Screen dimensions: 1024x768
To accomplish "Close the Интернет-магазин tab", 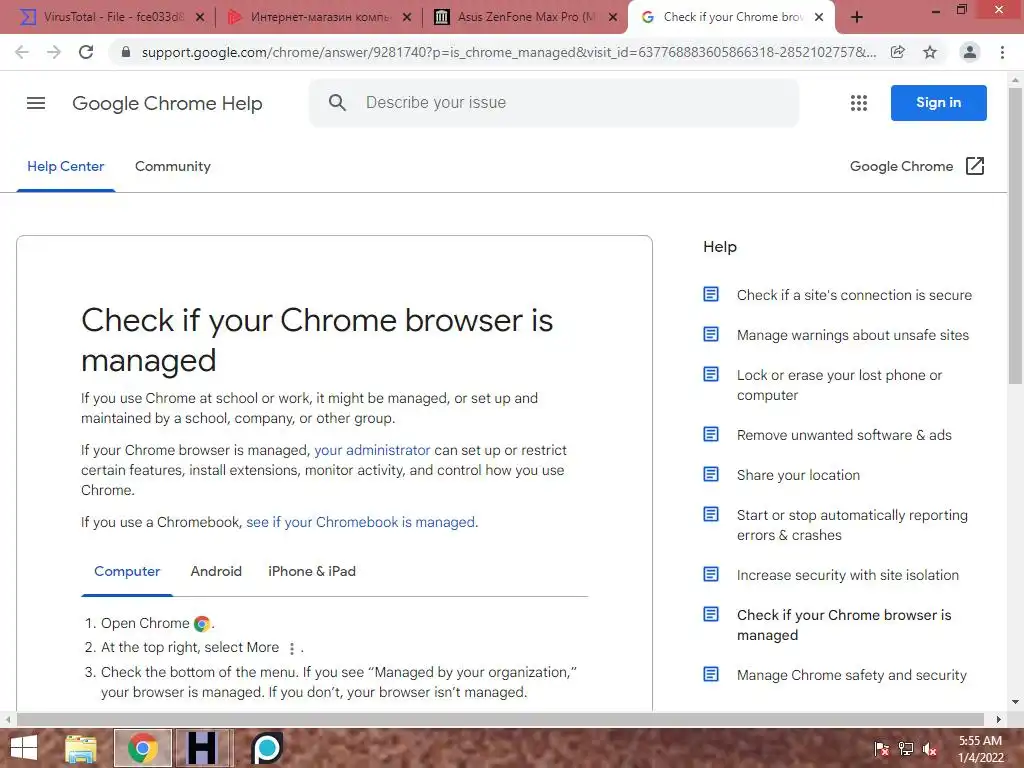I will click(x=407, y=17).
